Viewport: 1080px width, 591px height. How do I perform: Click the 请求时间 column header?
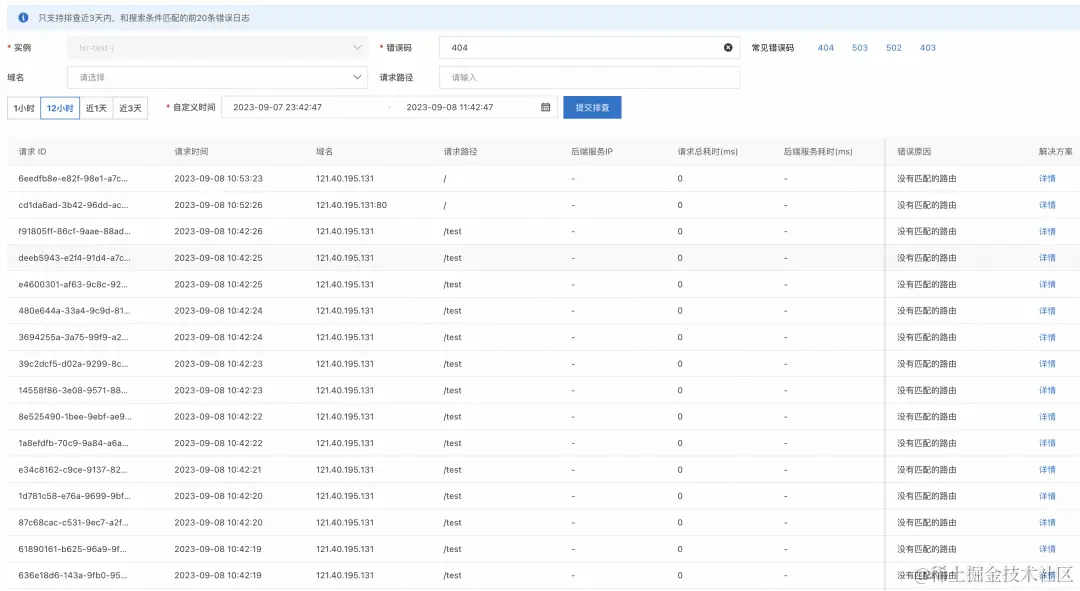pos(191,152)
